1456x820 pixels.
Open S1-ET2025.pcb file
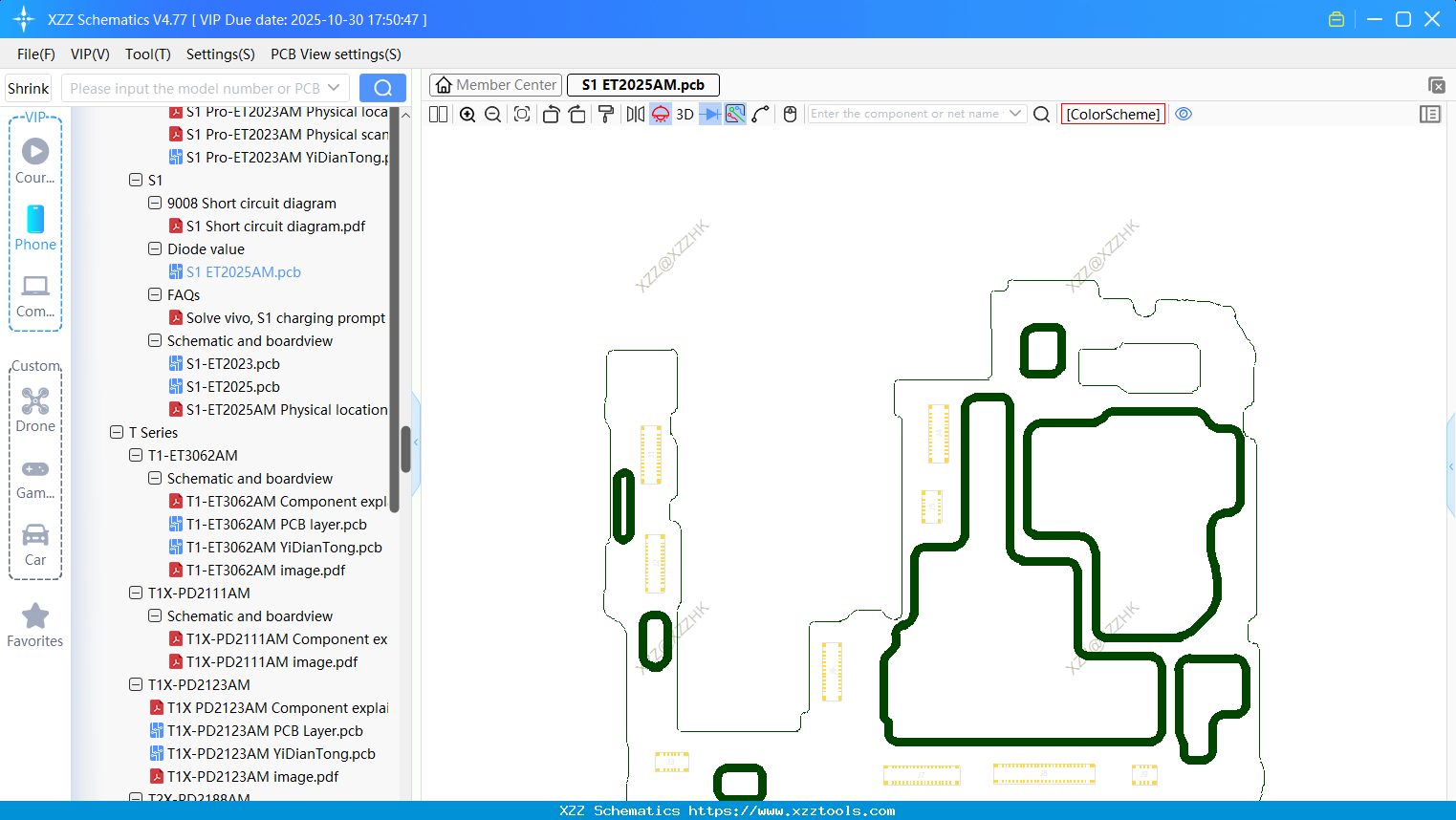pos(233,387)
